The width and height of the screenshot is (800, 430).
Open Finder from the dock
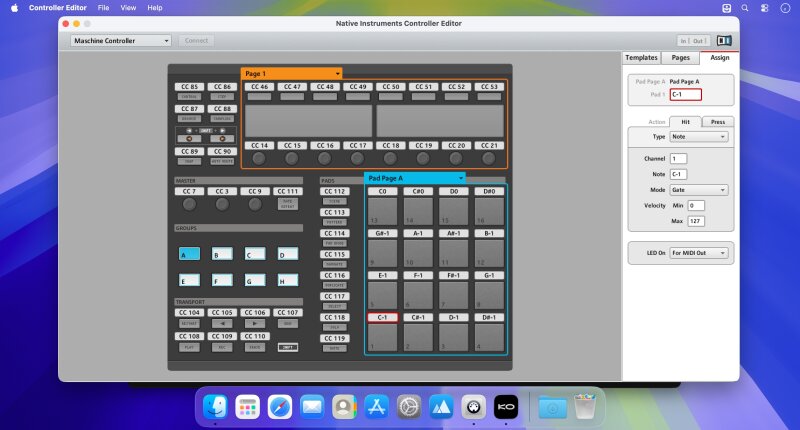click(215, 407)
